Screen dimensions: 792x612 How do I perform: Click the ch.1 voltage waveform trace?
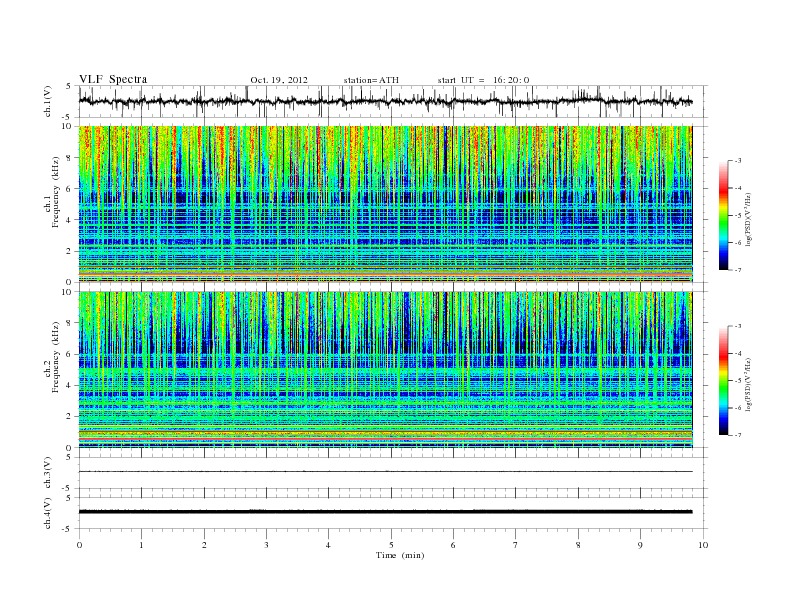coord(385,101)
